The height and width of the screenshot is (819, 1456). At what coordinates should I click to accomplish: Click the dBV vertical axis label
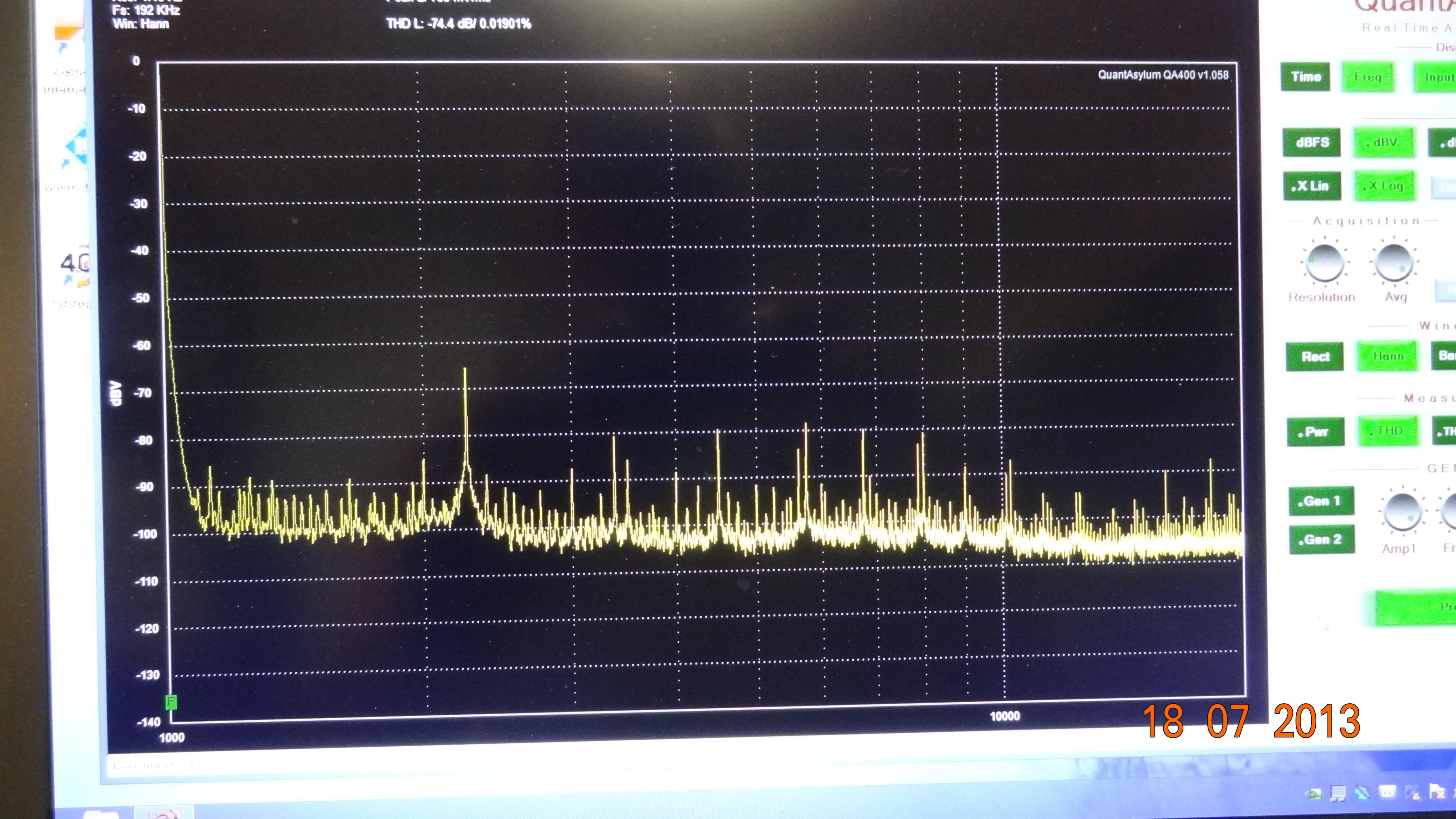pyautogui.click(x=116, y=393)
